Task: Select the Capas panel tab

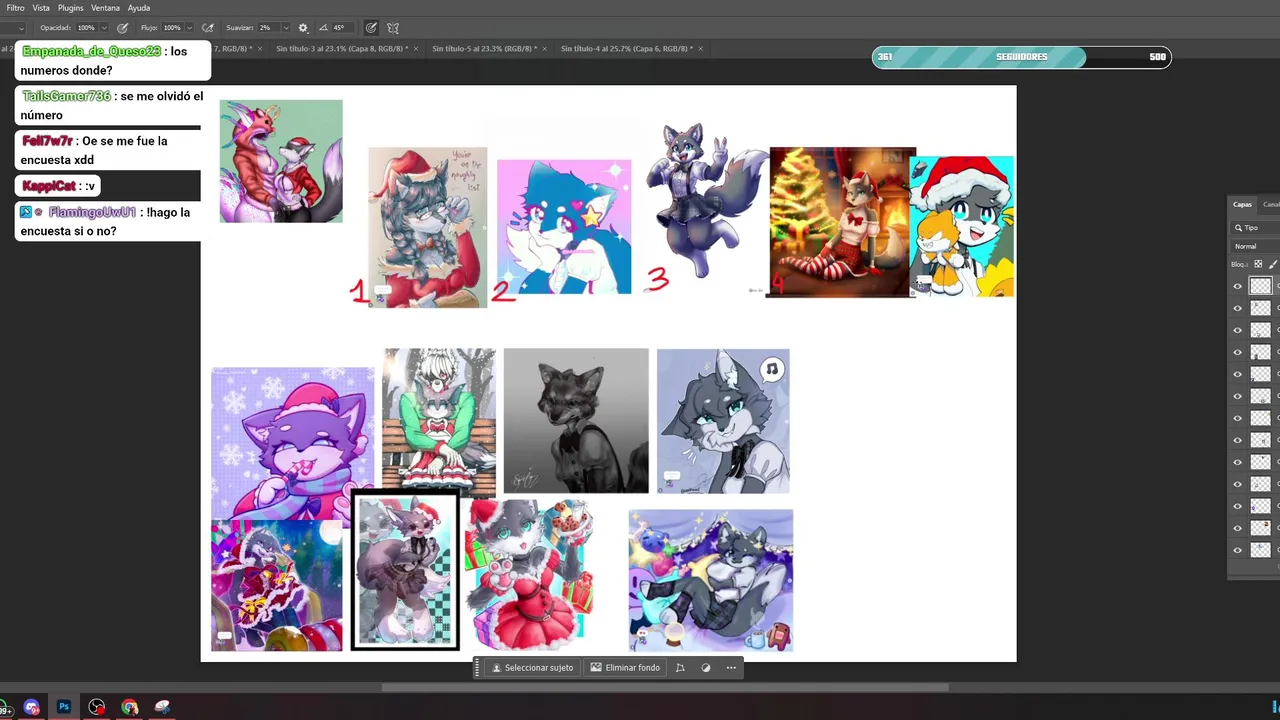Action: [x=1242, y=204]
